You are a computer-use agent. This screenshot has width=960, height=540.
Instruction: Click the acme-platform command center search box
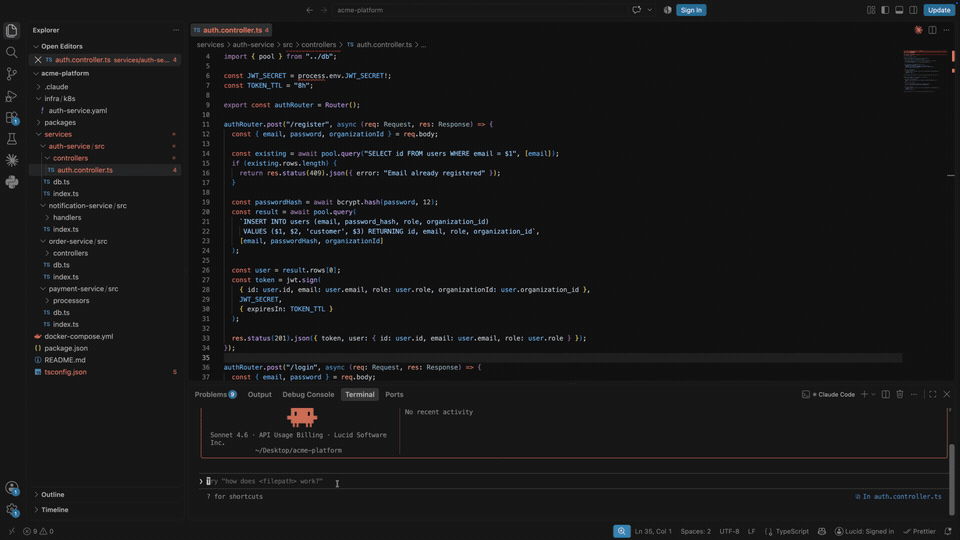point(481,10)
